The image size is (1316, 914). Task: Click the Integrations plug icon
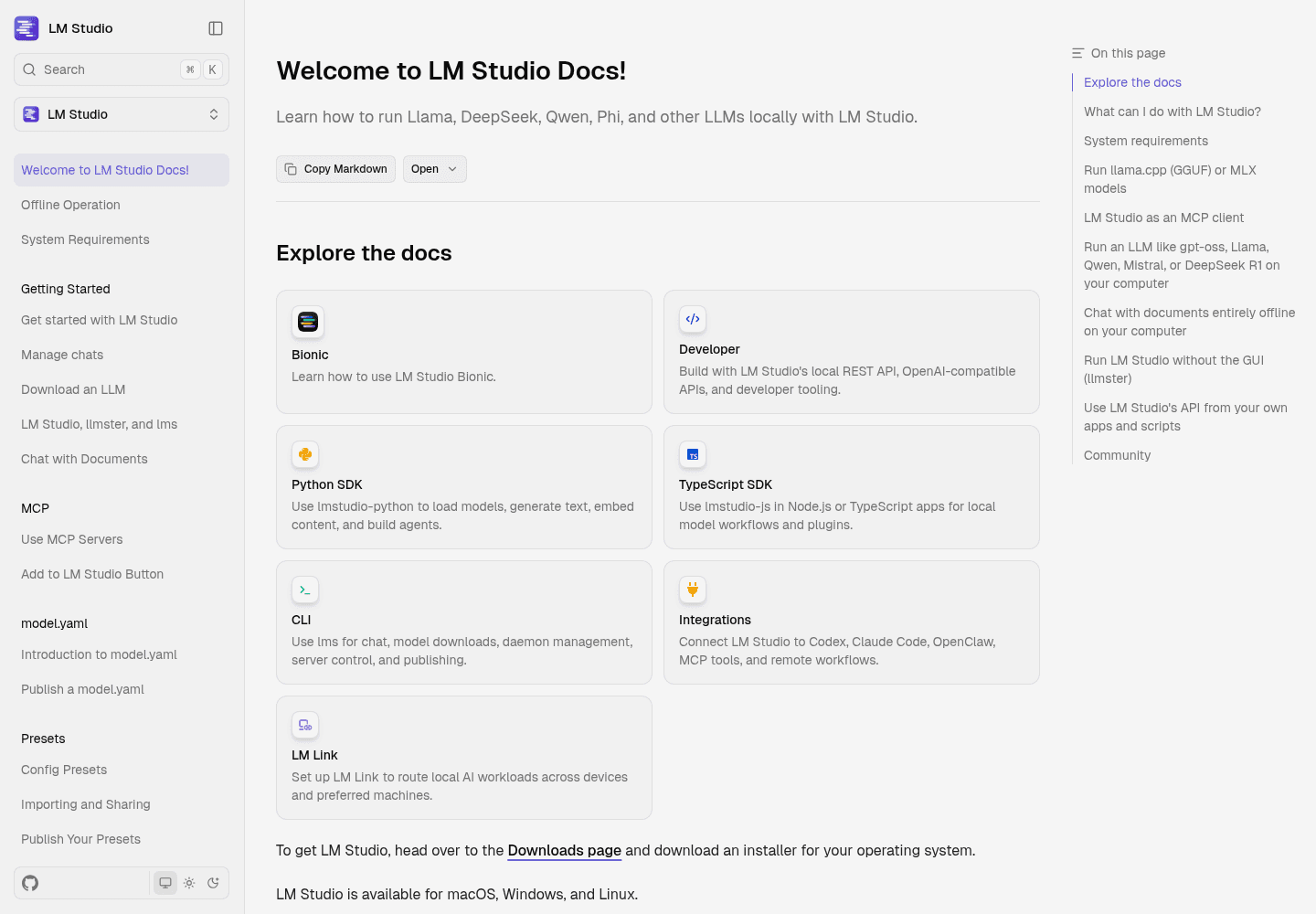693,590
